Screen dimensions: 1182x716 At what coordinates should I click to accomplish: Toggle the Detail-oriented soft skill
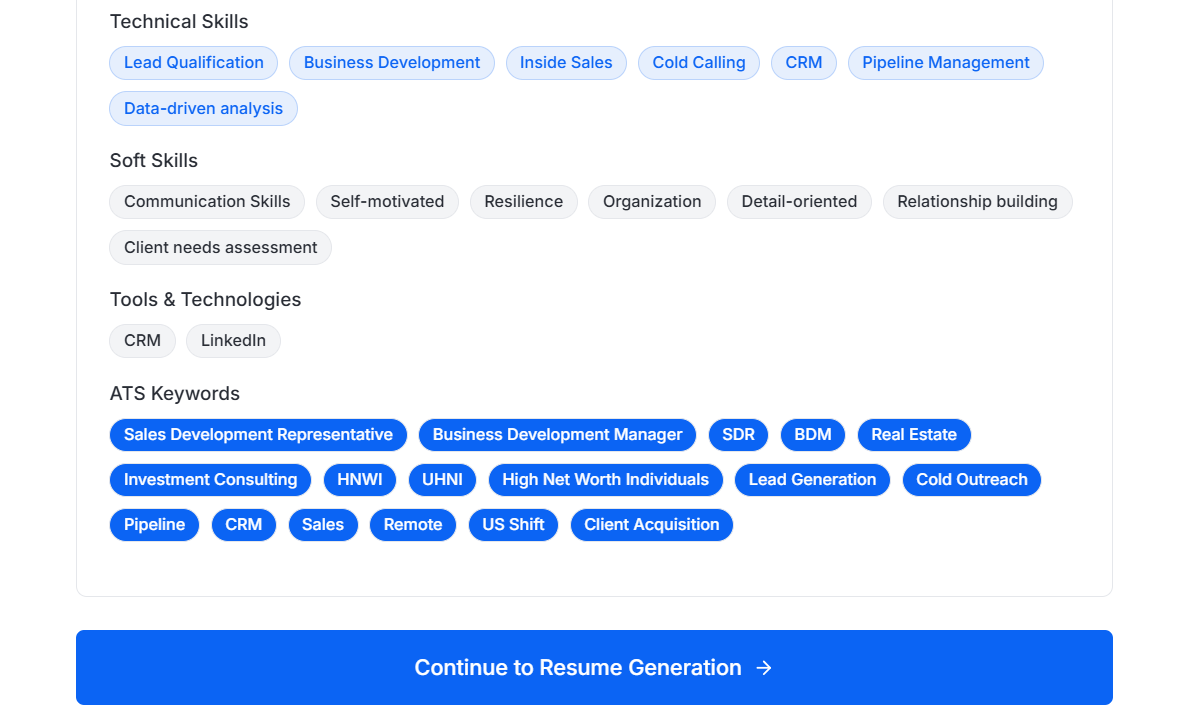coord(799,201)
